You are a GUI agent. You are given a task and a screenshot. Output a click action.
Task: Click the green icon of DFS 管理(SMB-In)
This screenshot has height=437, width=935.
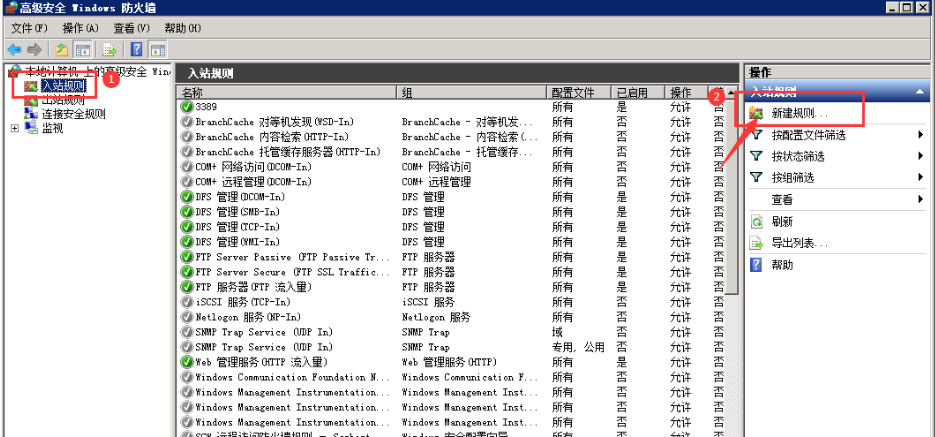pos(187,212)
